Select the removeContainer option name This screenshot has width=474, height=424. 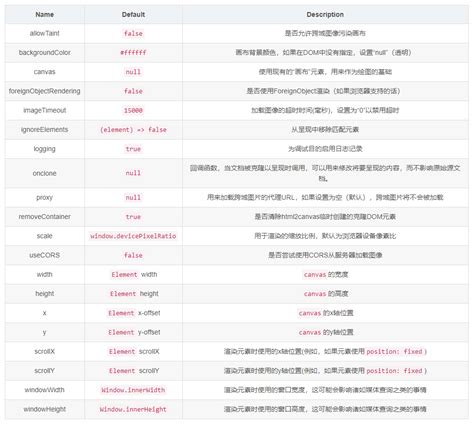(x=45, y=217)
